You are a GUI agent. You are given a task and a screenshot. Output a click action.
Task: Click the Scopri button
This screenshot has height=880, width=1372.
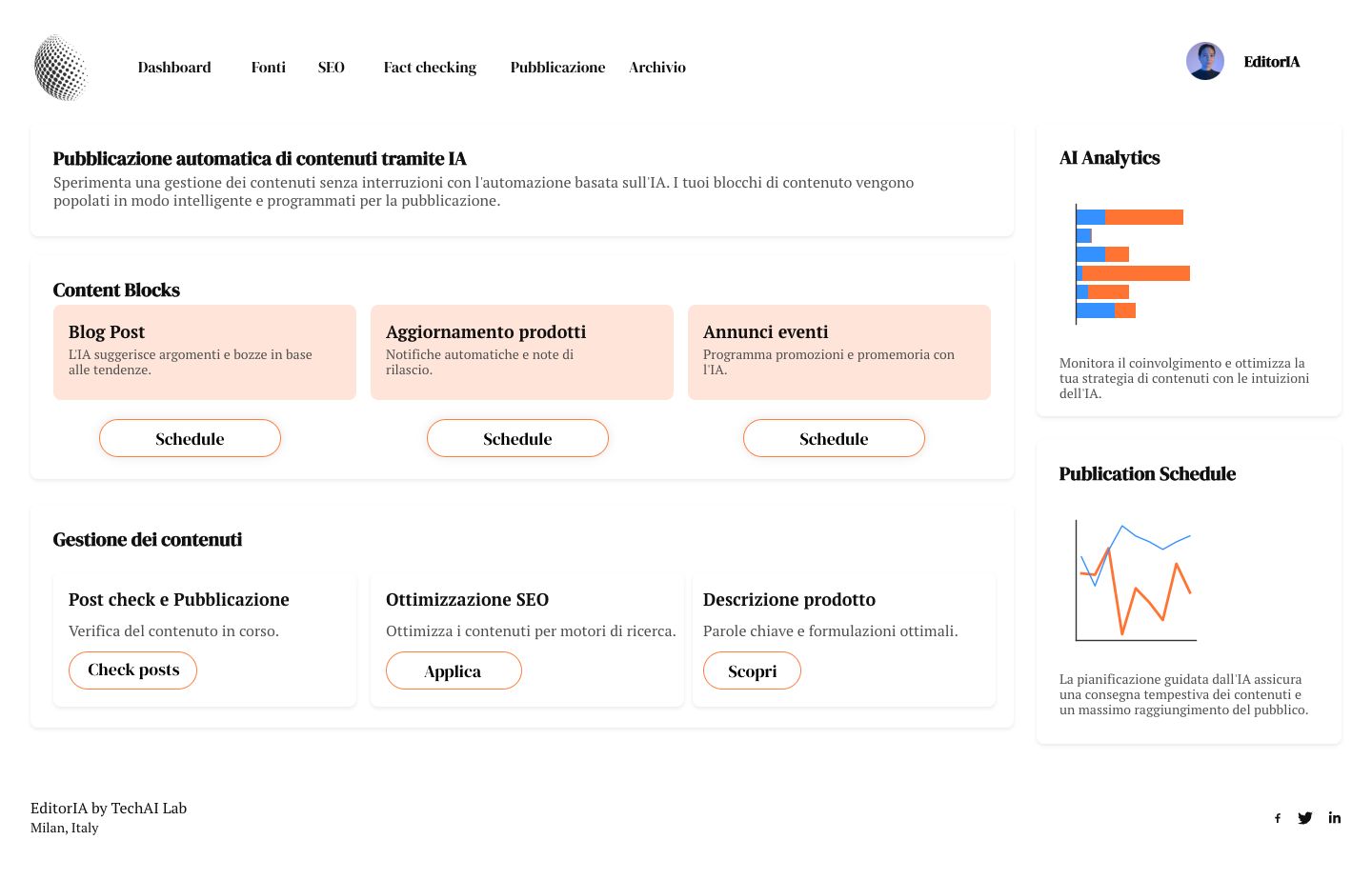(x=752, y=670)
